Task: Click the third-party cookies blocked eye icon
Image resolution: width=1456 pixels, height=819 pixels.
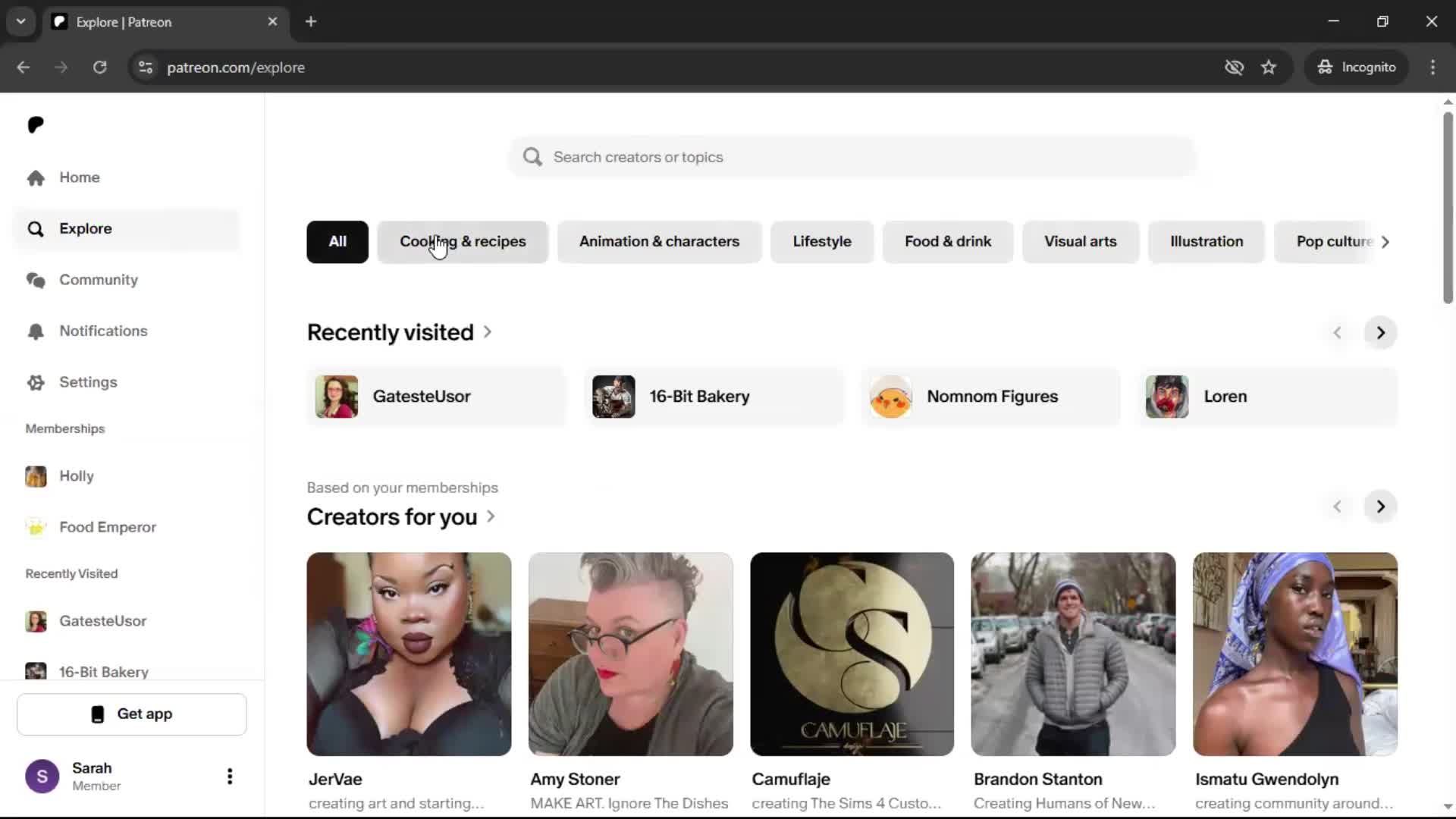Action: click(x=1234, y=67)
